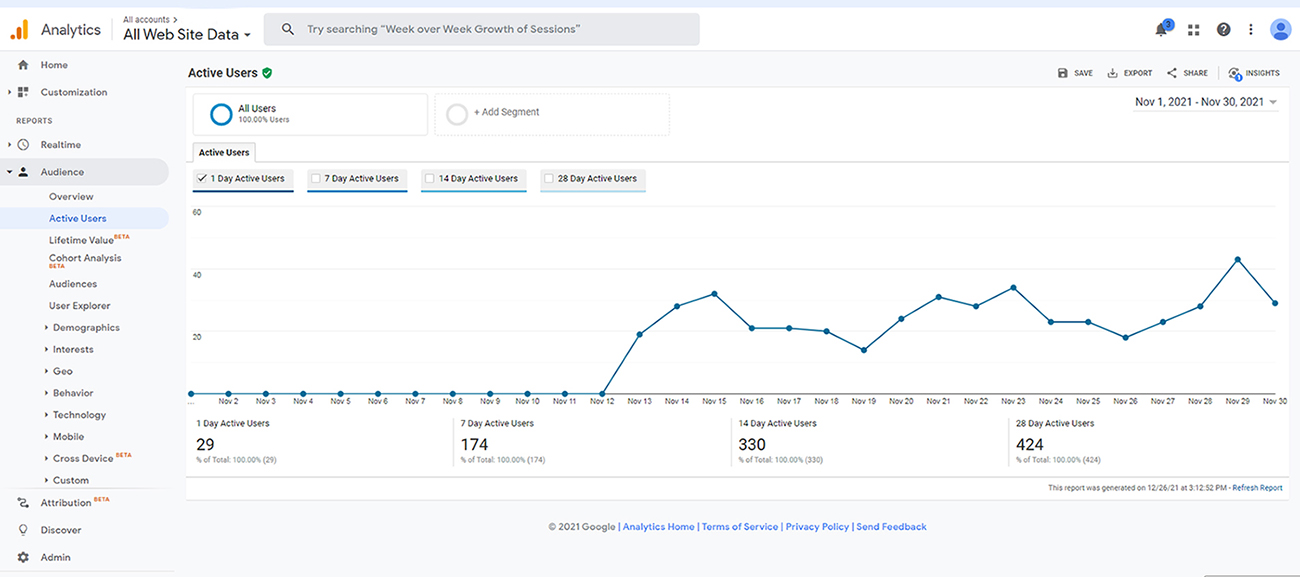
Task: Click the Home house icon
Action: pyautogui.click(x=23, y=65)
